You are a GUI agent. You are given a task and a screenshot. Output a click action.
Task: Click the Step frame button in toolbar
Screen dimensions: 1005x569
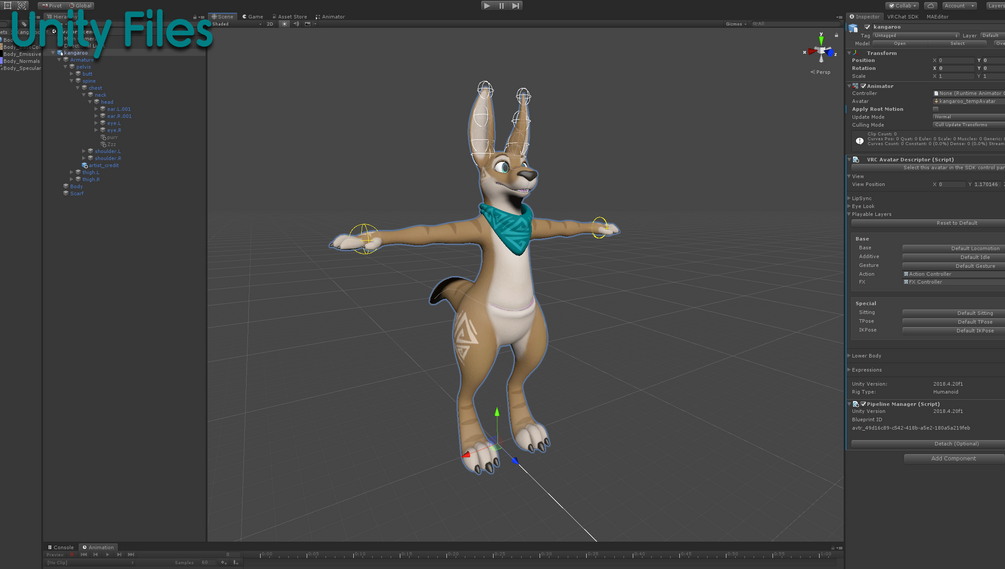tap(516, 5)
